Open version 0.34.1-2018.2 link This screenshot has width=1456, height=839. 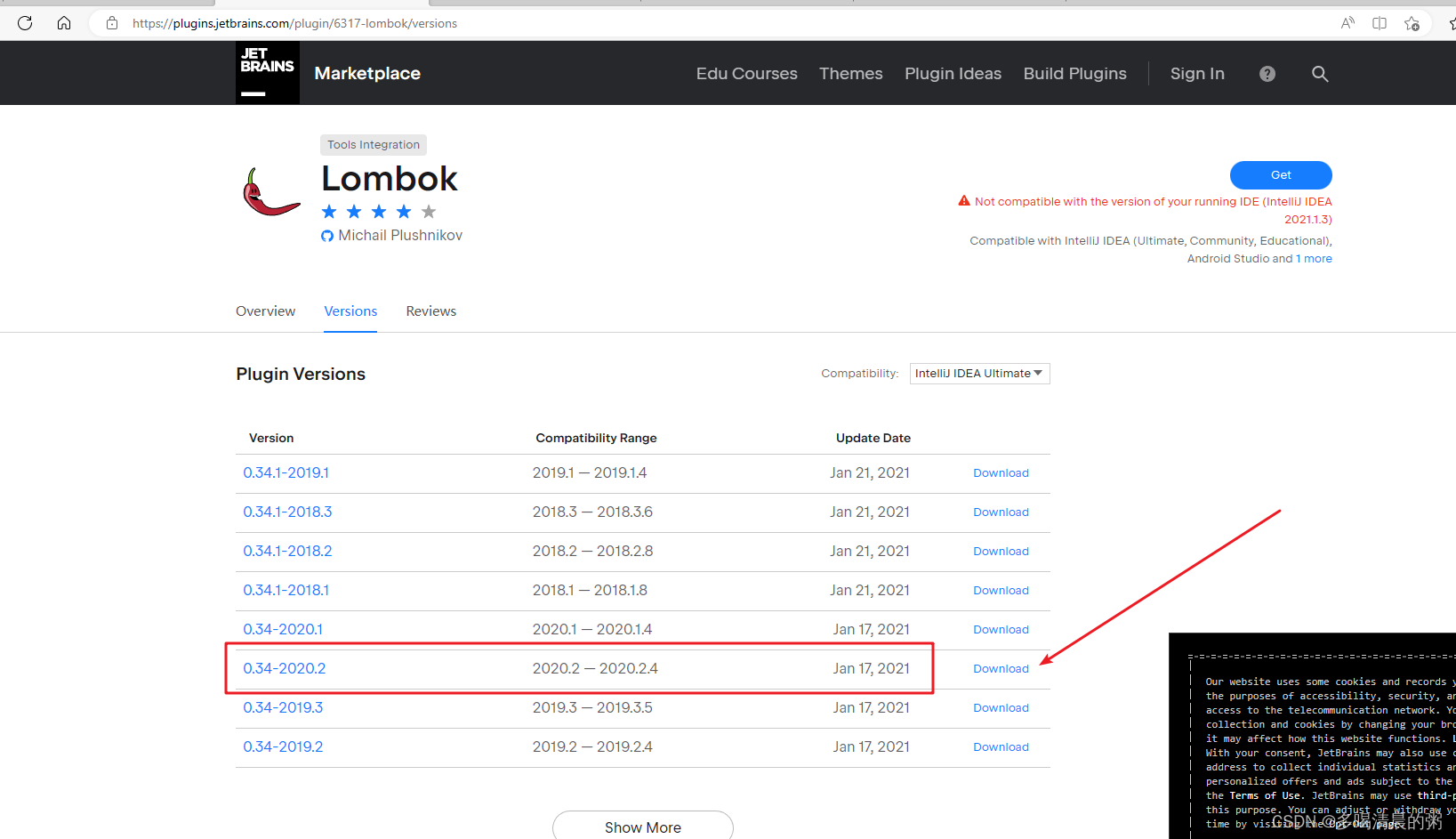pyautogui.click(x=287, y=552)
